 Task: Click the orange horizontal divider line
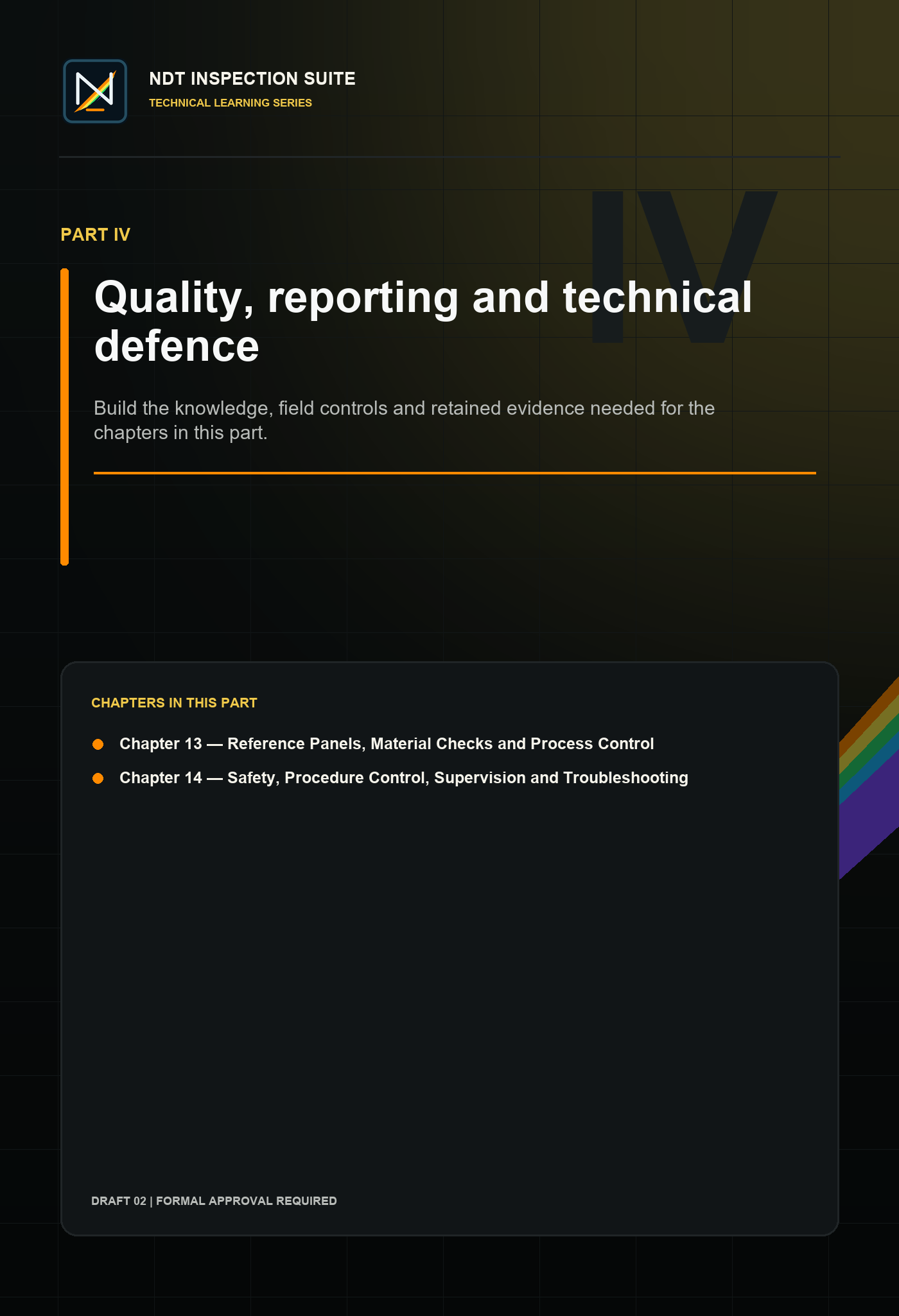tap(455, 473)
